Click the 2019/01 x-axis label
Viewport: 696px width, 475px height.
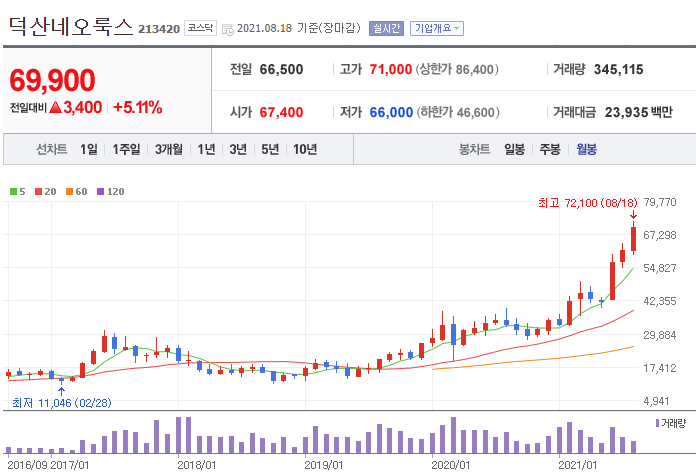[324, 465]
